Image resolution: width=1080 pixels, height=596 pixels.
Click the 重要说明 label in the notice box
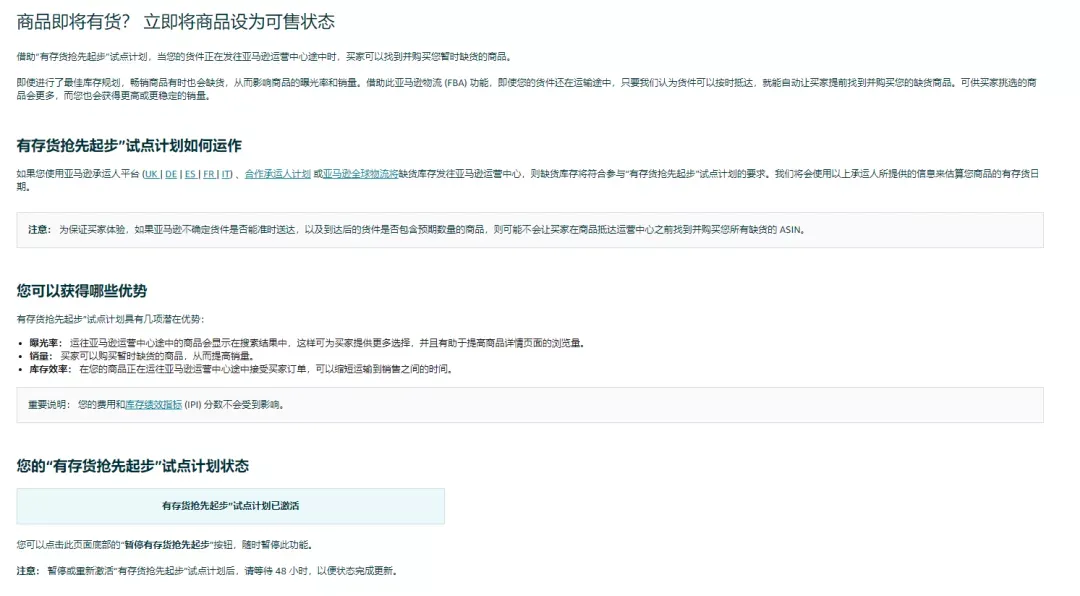pos(48,405)
